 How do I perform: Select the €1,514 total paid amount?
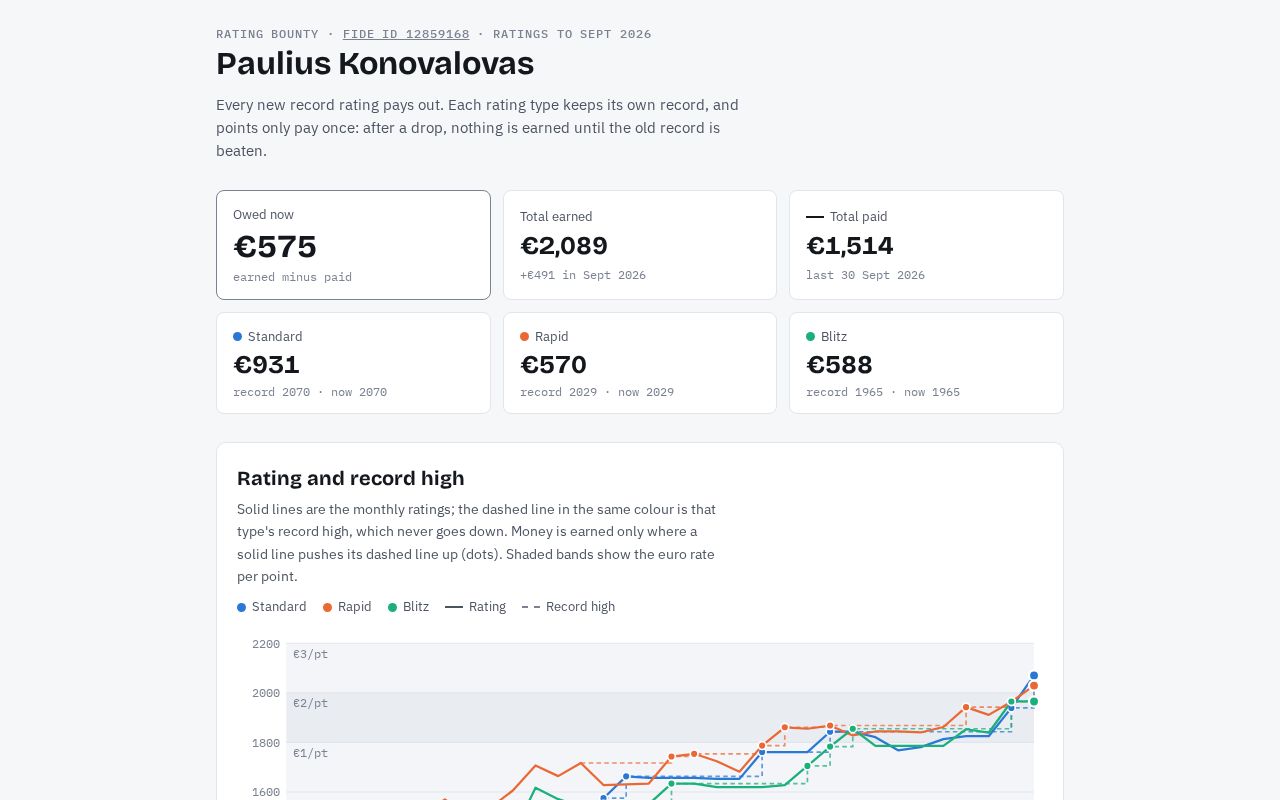click(x=850, y=246)
